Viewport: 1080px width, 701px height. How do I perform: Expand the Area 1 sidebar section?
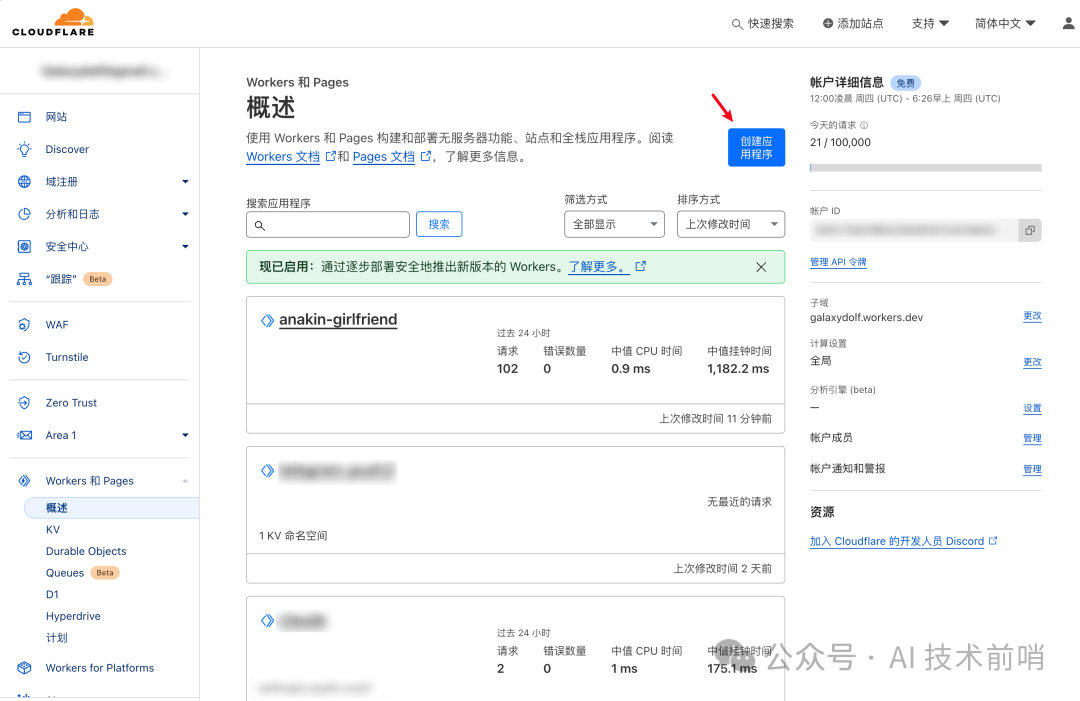point(185,435)
